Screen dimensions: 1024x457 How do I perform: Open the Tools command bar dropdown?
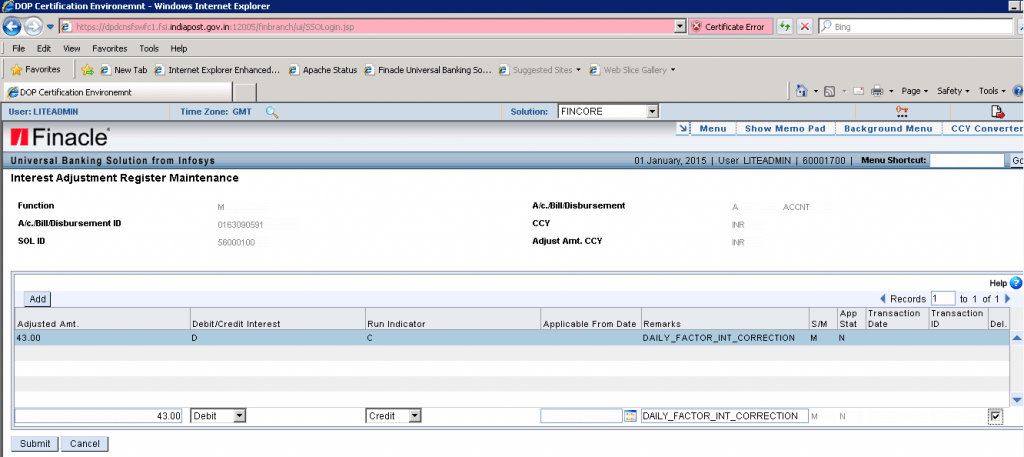pyautogui.click(x=992, y=91)
